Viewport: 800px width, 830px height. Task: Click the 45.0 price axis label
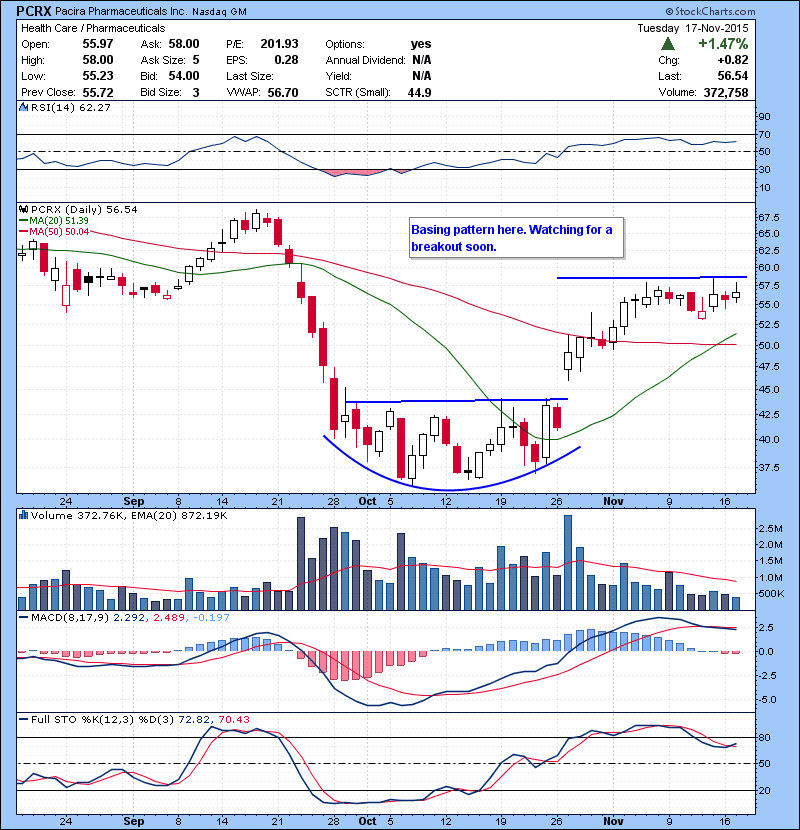click(x=769, y=390)
